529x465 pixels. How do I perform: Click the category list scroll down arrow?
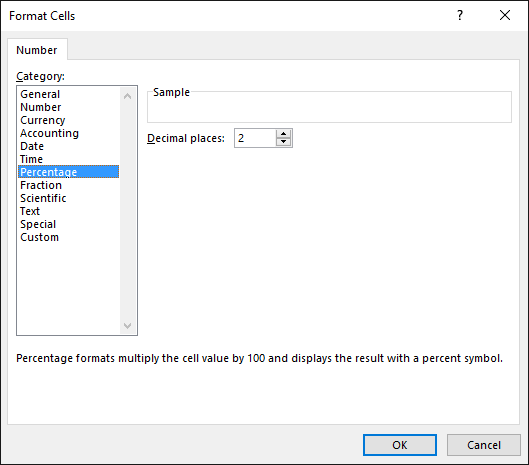tap(128, 326)
